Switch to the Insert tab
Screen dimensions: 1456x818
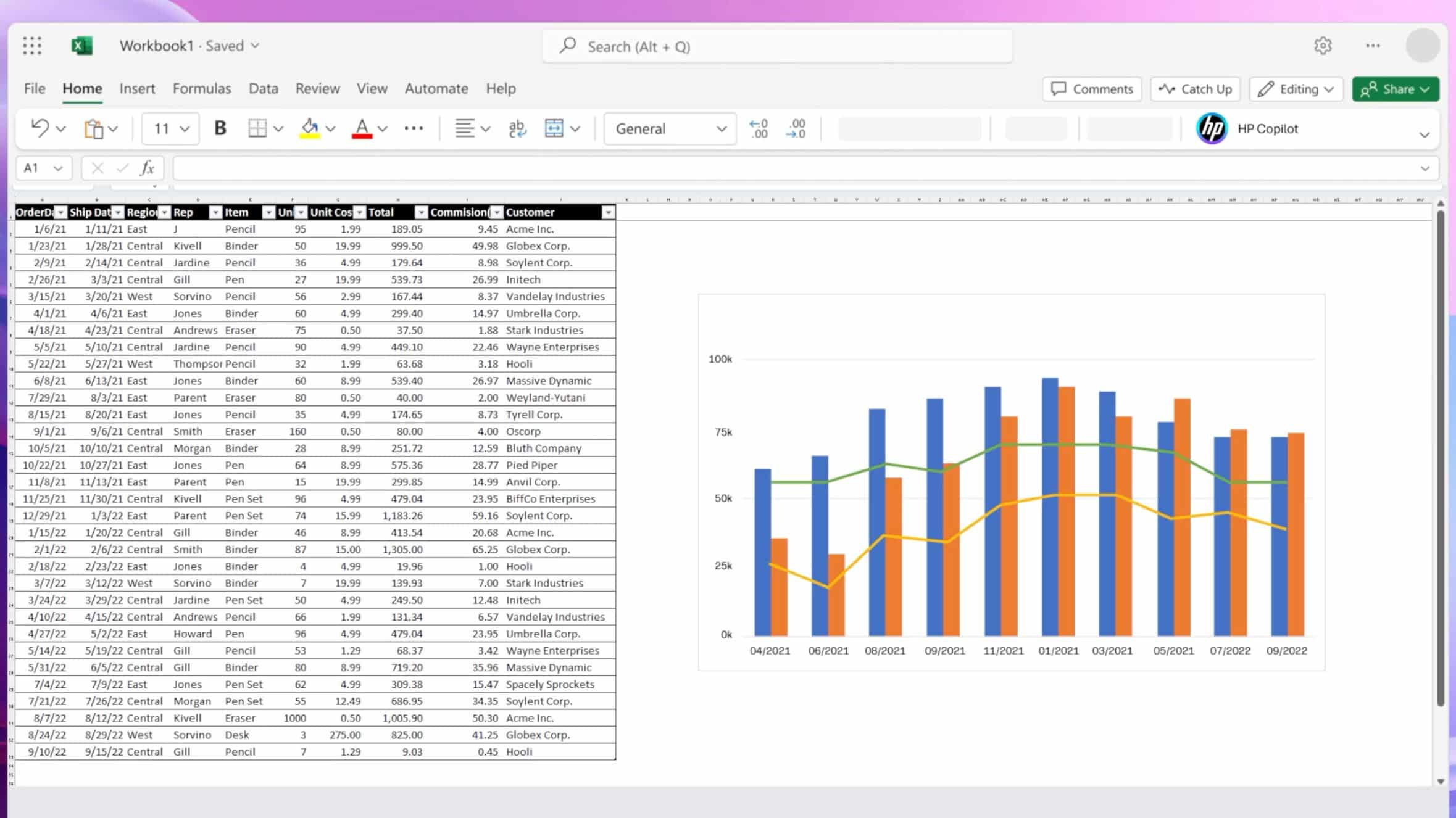(x=137, y=88)
